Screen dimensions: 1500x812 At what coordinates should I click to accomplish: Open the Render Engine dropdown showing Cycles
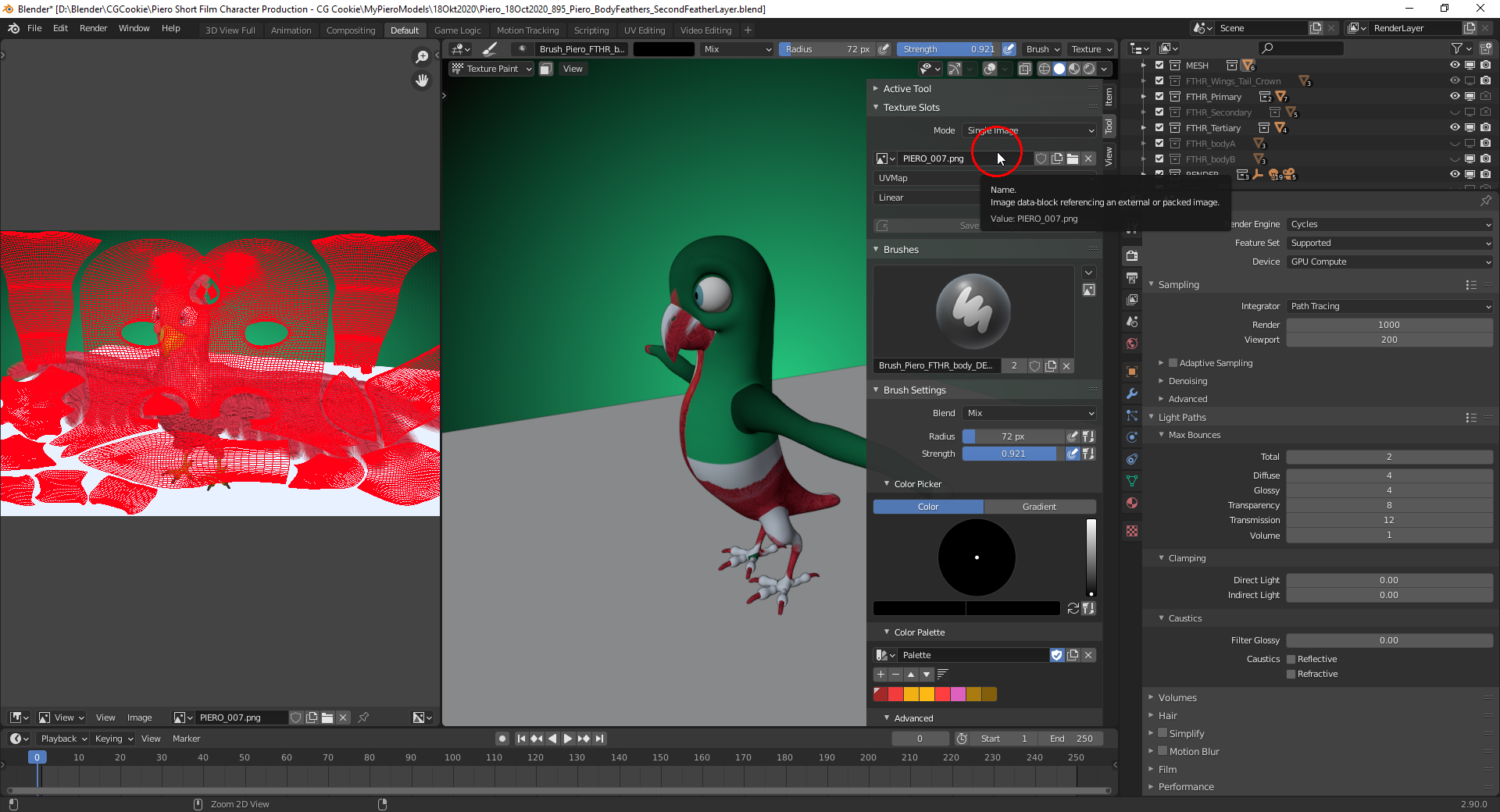click(1389, 224)
